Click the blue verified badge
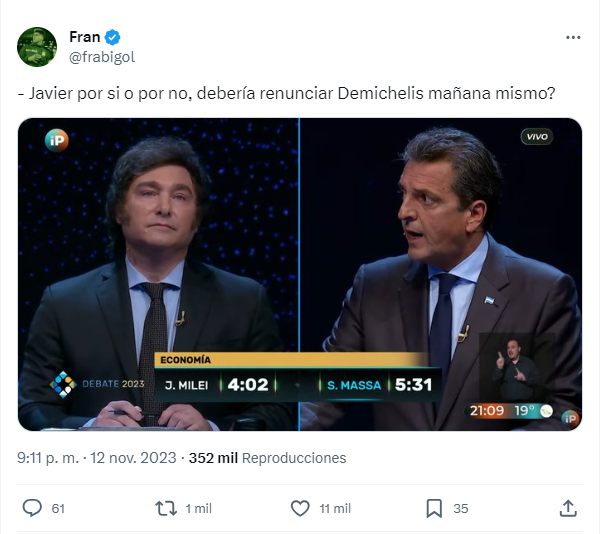This screenshot has width=601, height=534. 113,38
